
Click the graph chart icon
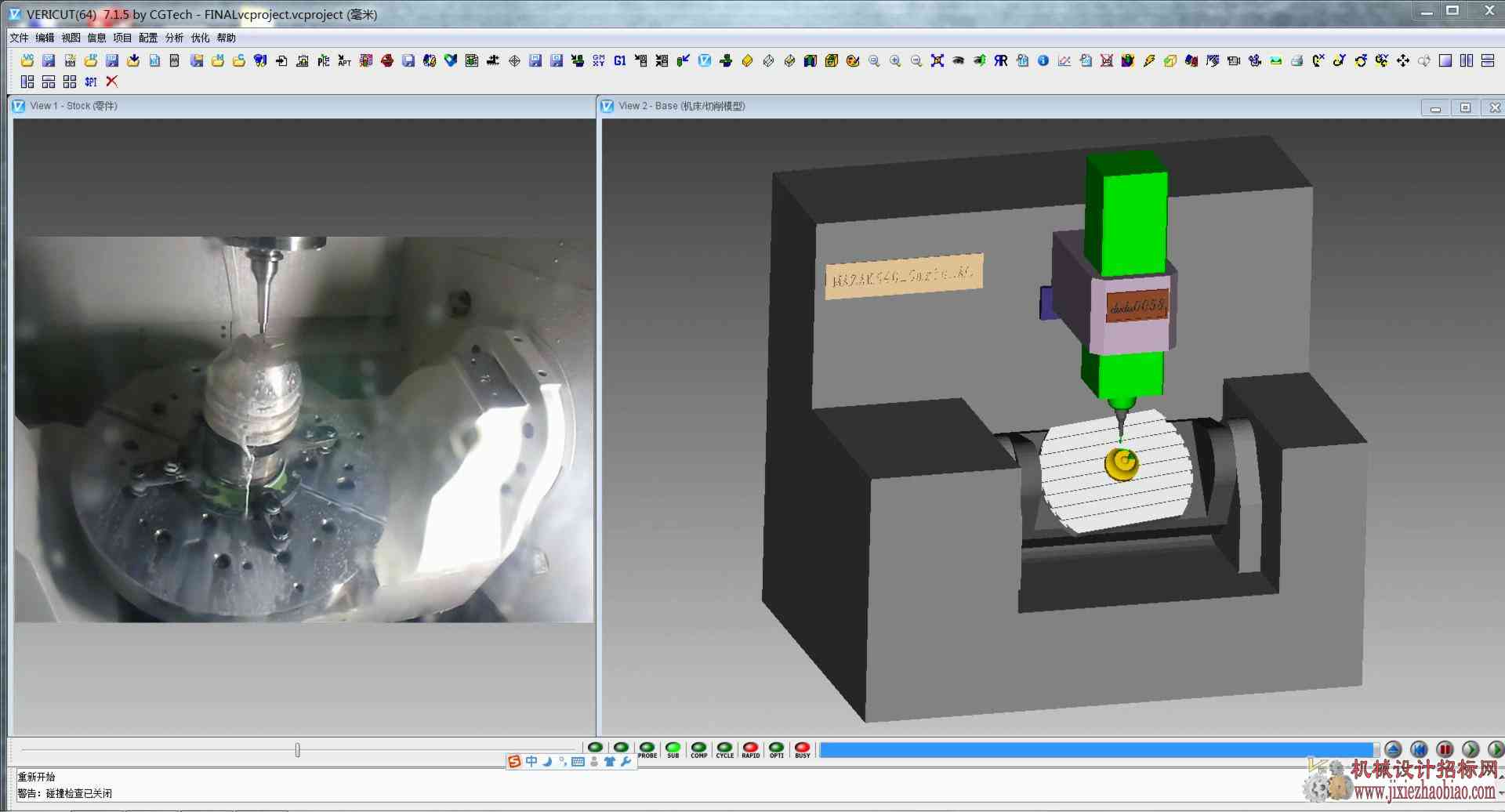(x=1064, y=60)
